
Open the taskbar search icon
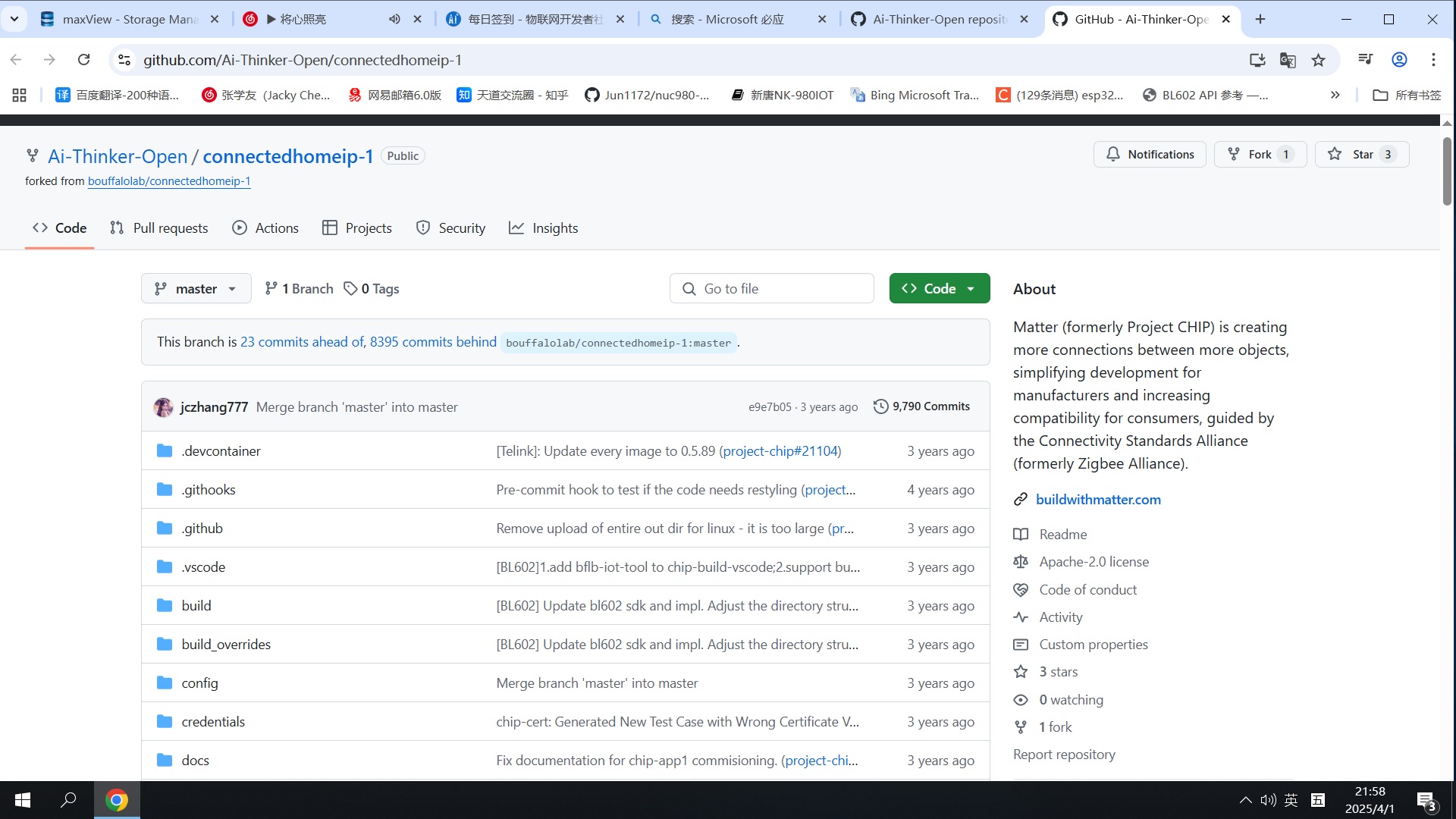tap(68, 800)
